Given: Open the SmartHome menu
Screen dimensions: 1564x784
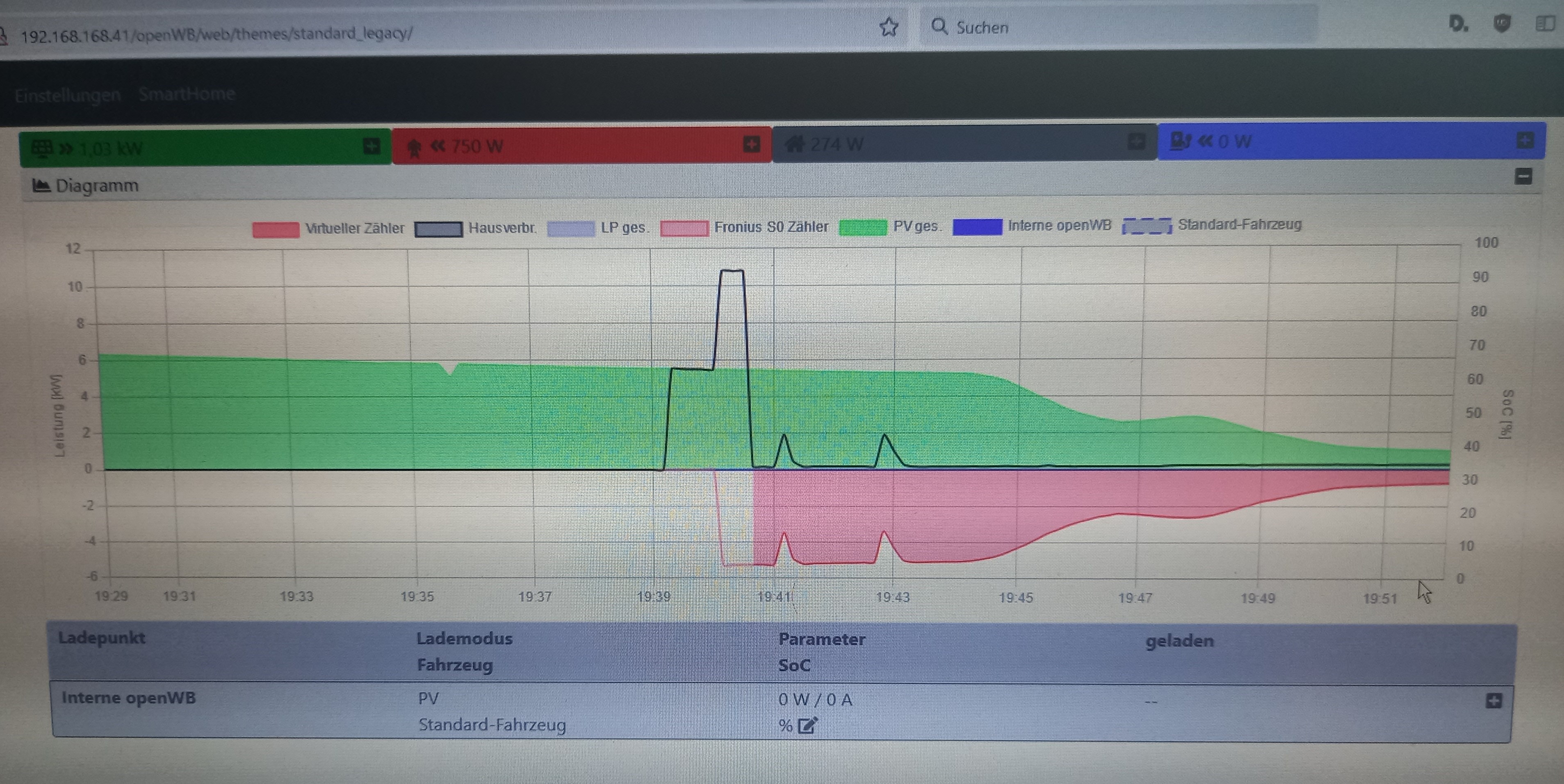Looking at the screenshot, I should click(187, 94).
